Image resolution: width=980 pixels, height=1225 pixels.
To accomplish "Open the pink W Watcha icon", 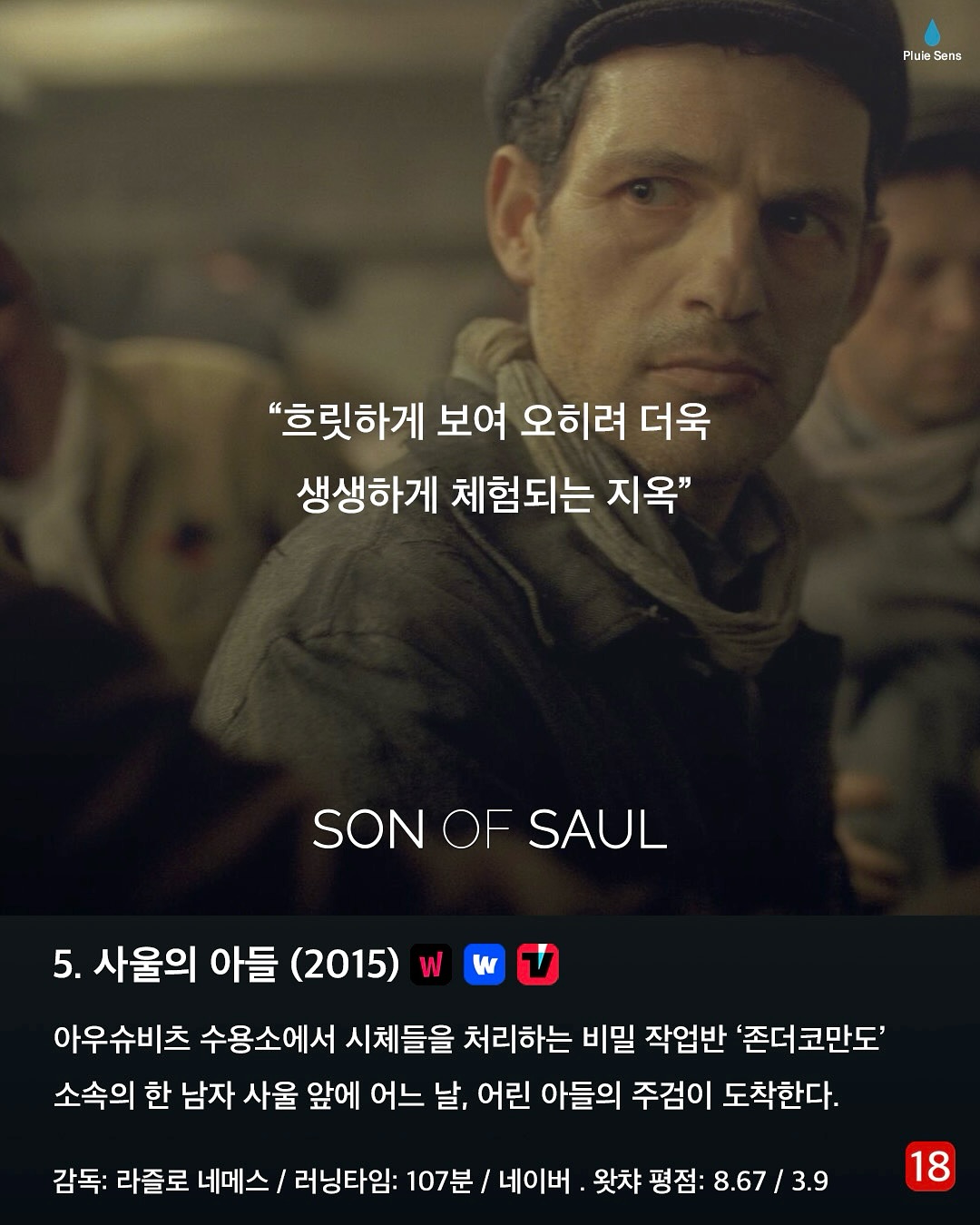I will [x=431, y=965].
